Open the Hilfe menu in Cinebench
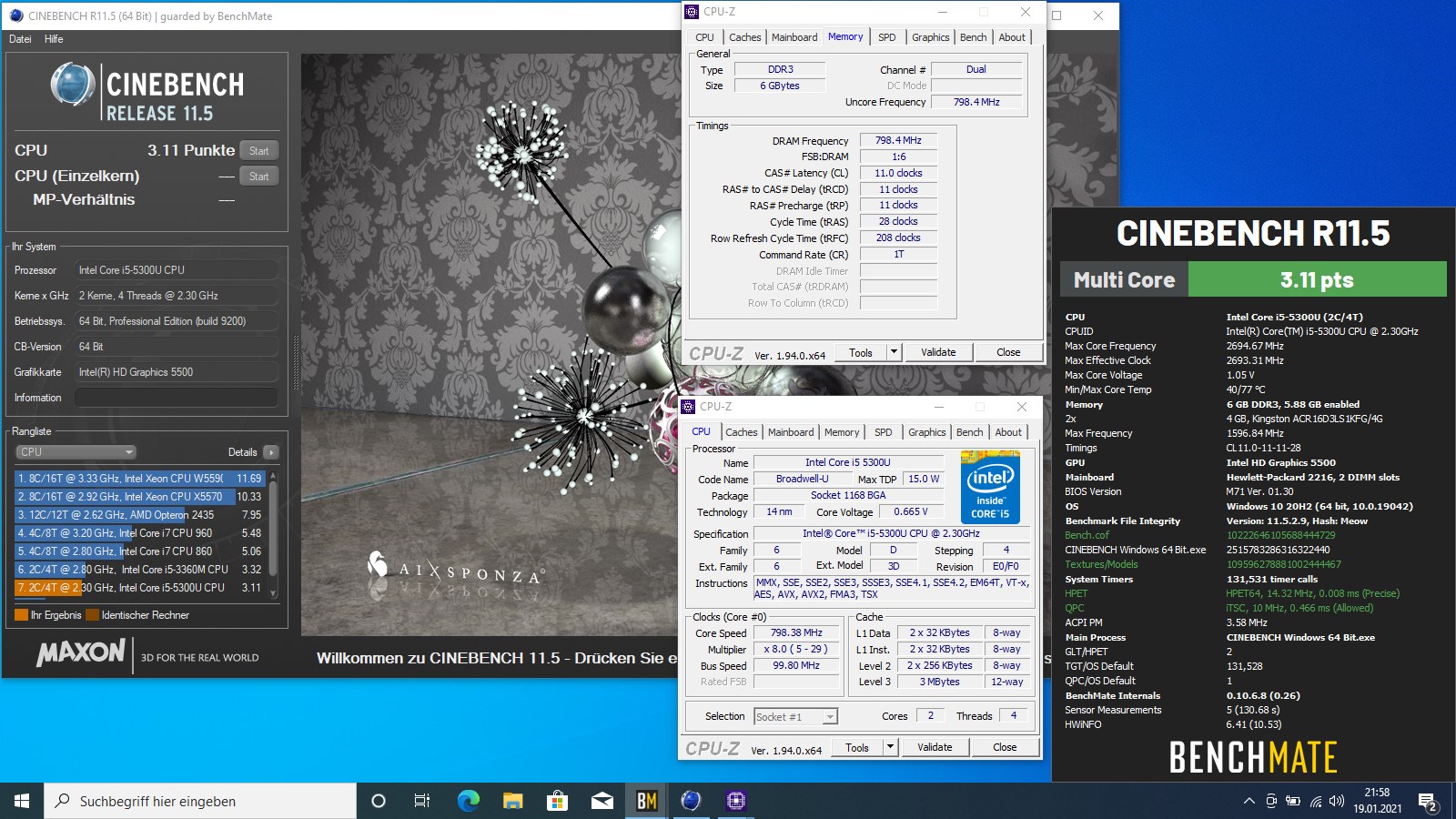1456x819 pixels. click(54, 39)
